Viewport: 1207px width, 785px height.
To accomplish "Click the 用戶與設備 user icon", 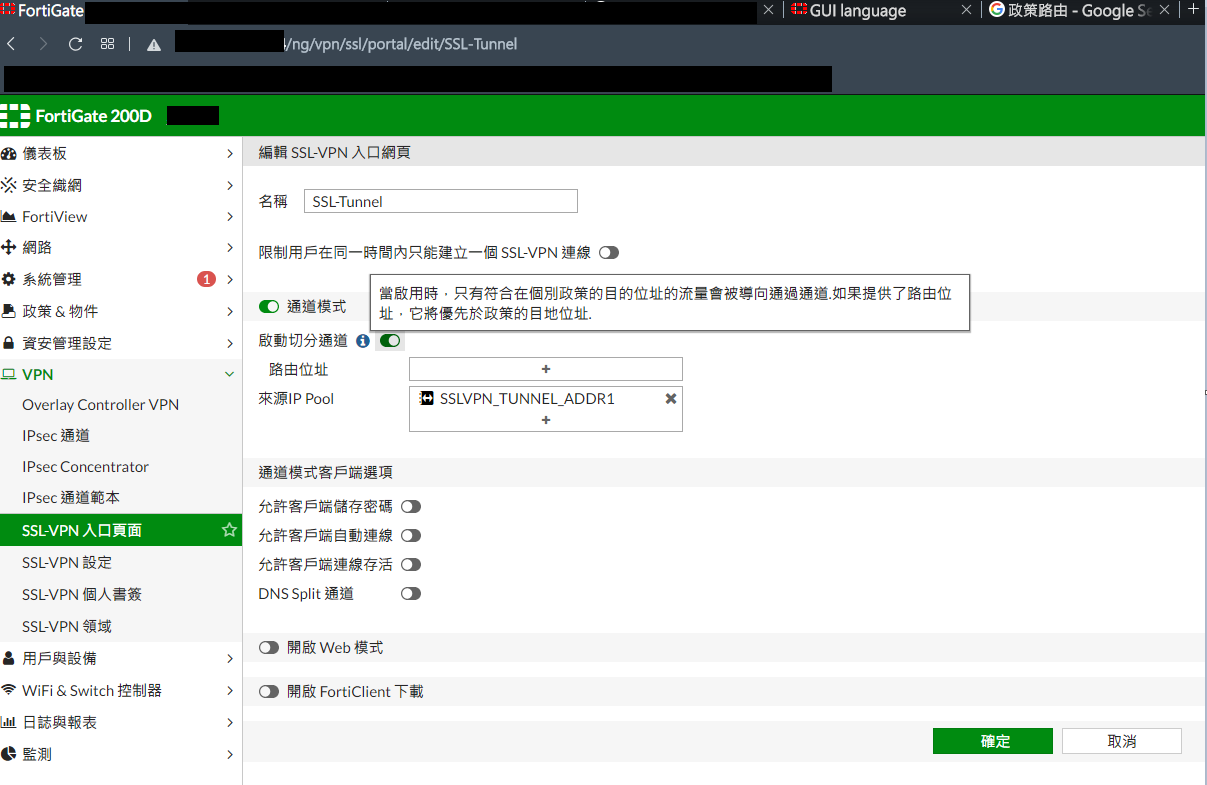I will pyautogui.click(x=9, y=658).
